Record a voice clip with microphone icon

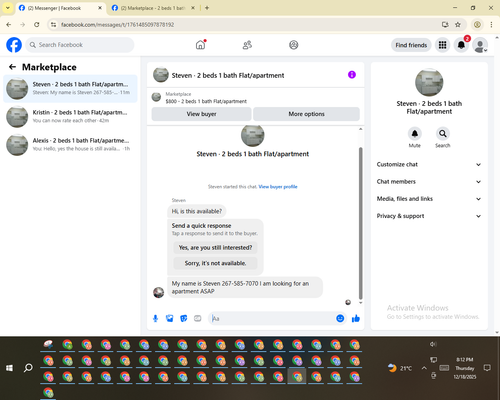point(155,319)
